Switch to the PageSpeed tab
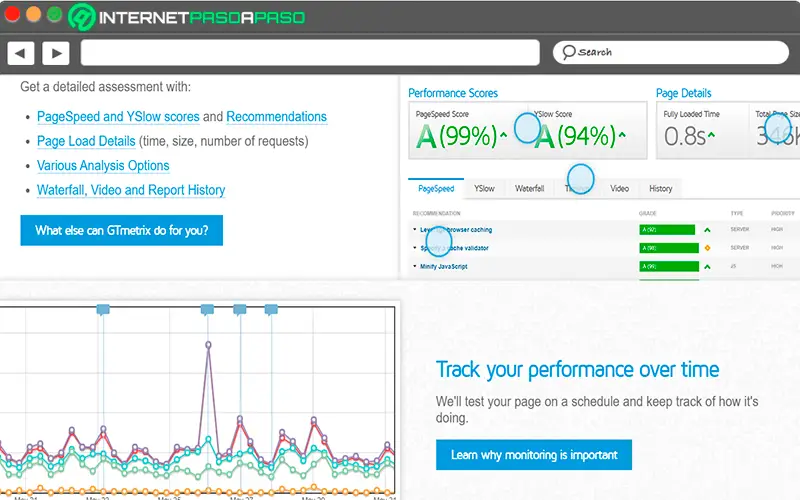Screen dimensions: 800x500 tap(436, 189)
